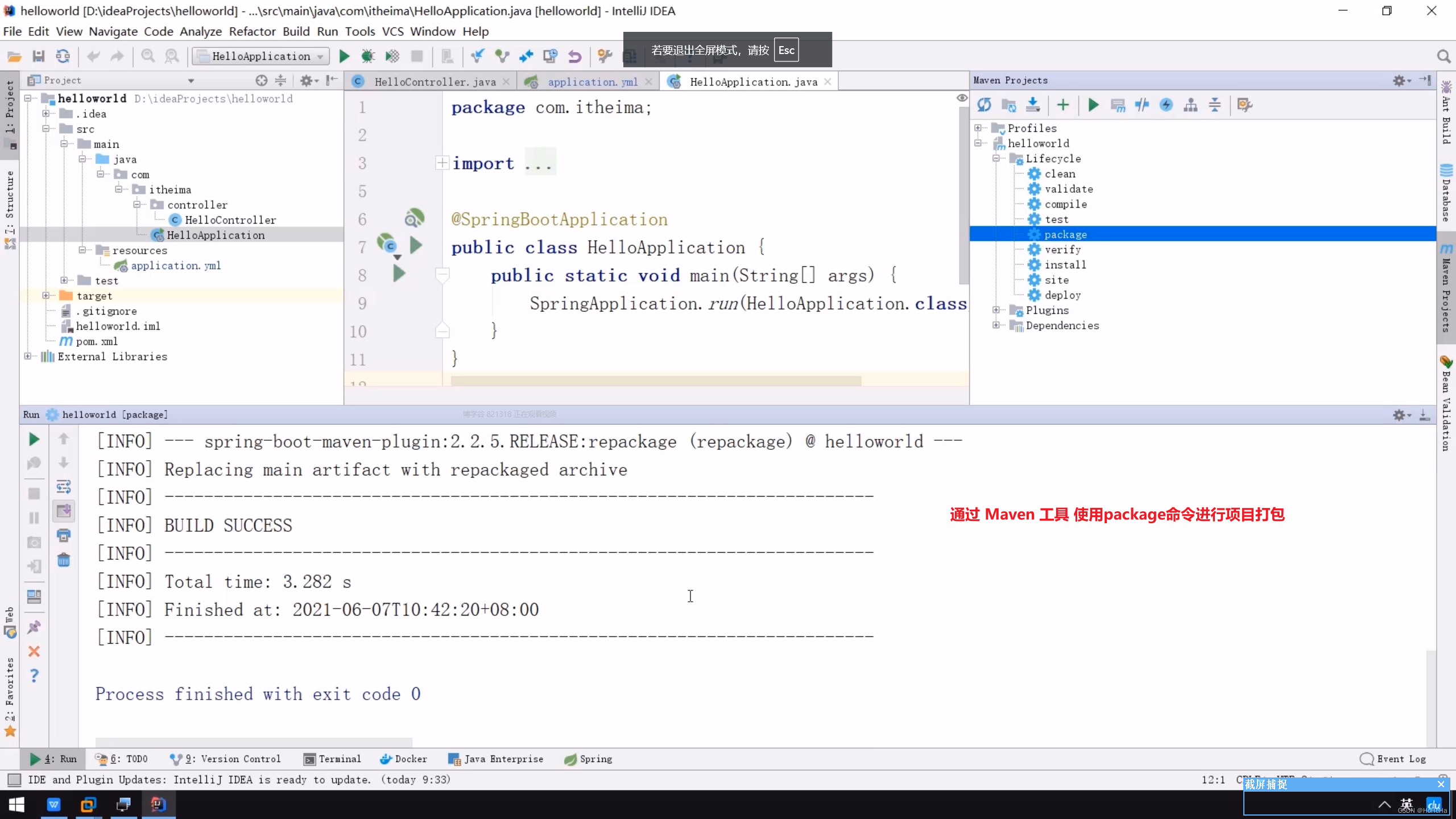Click the Run console horizontal scrollbar
The width and height of the screenshot is (1456, 819).
(254, 742)
